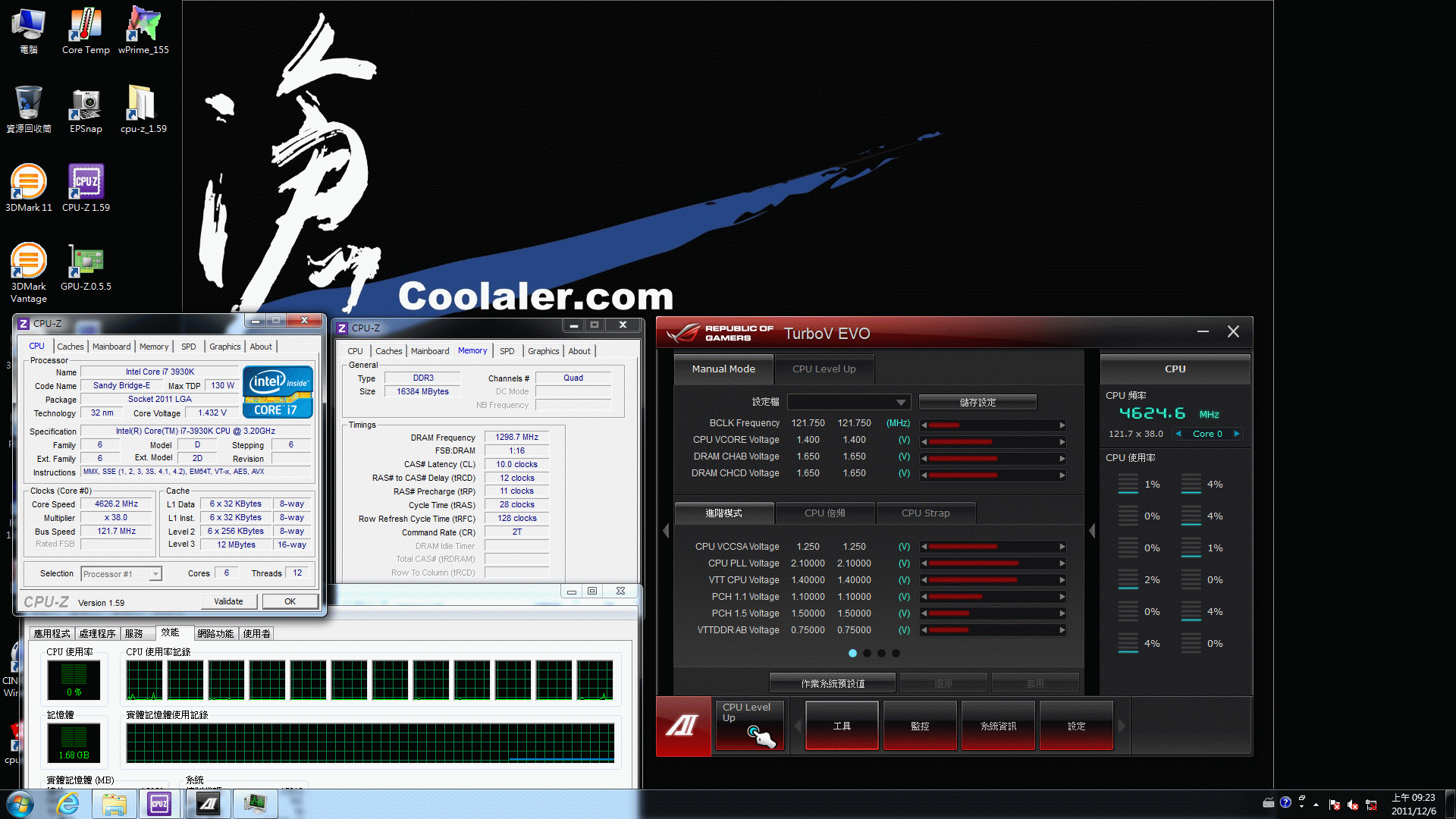Open the 設定 settings button in AI Suite
Screen dimensions: 1456x819
click(x=1076, y=726)
